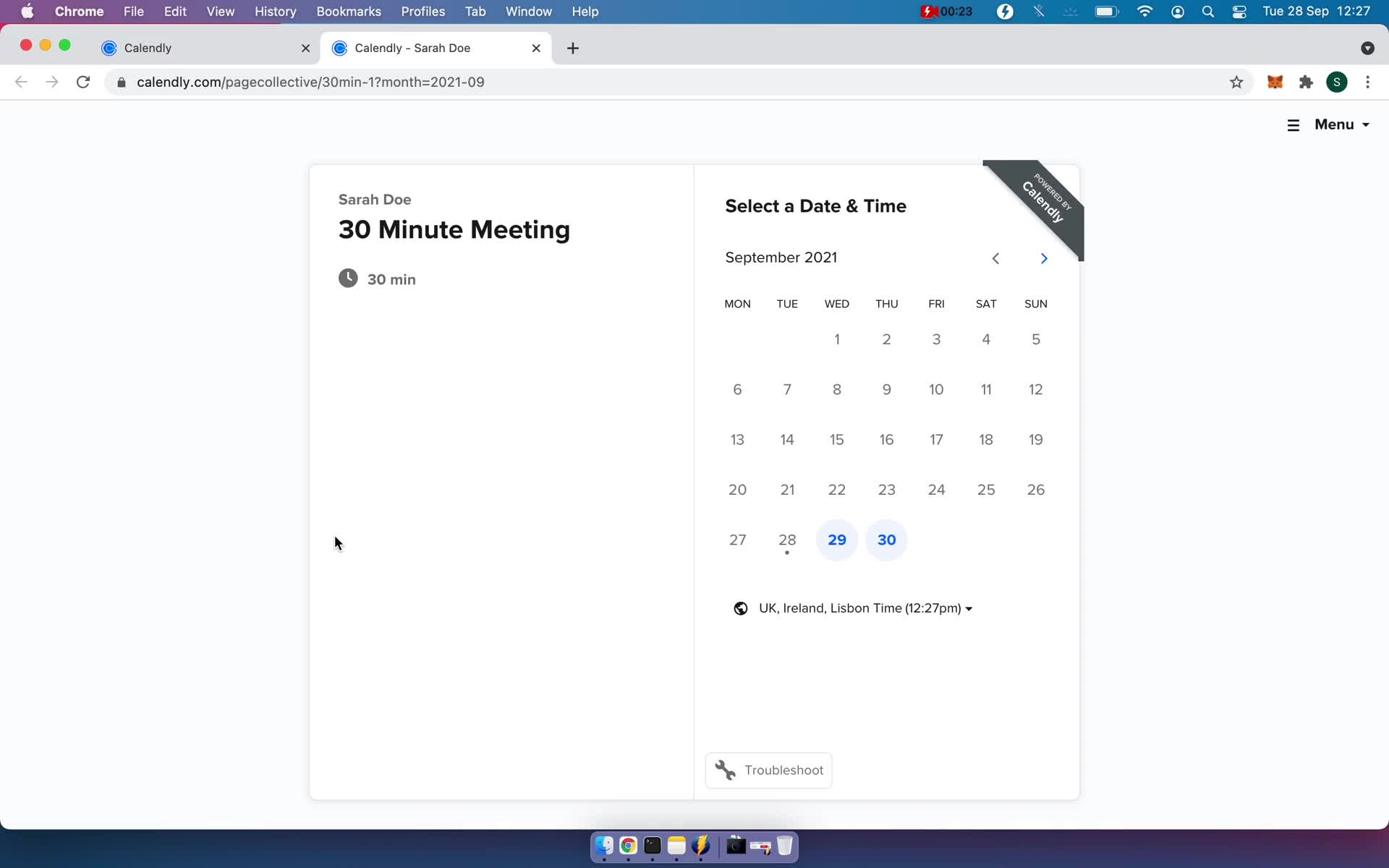Image resolution: width=1389 pixels, height=868 pixels.
Task: Click the bookmark/star icon in address bar
Action: click(x=1236, y=82)
